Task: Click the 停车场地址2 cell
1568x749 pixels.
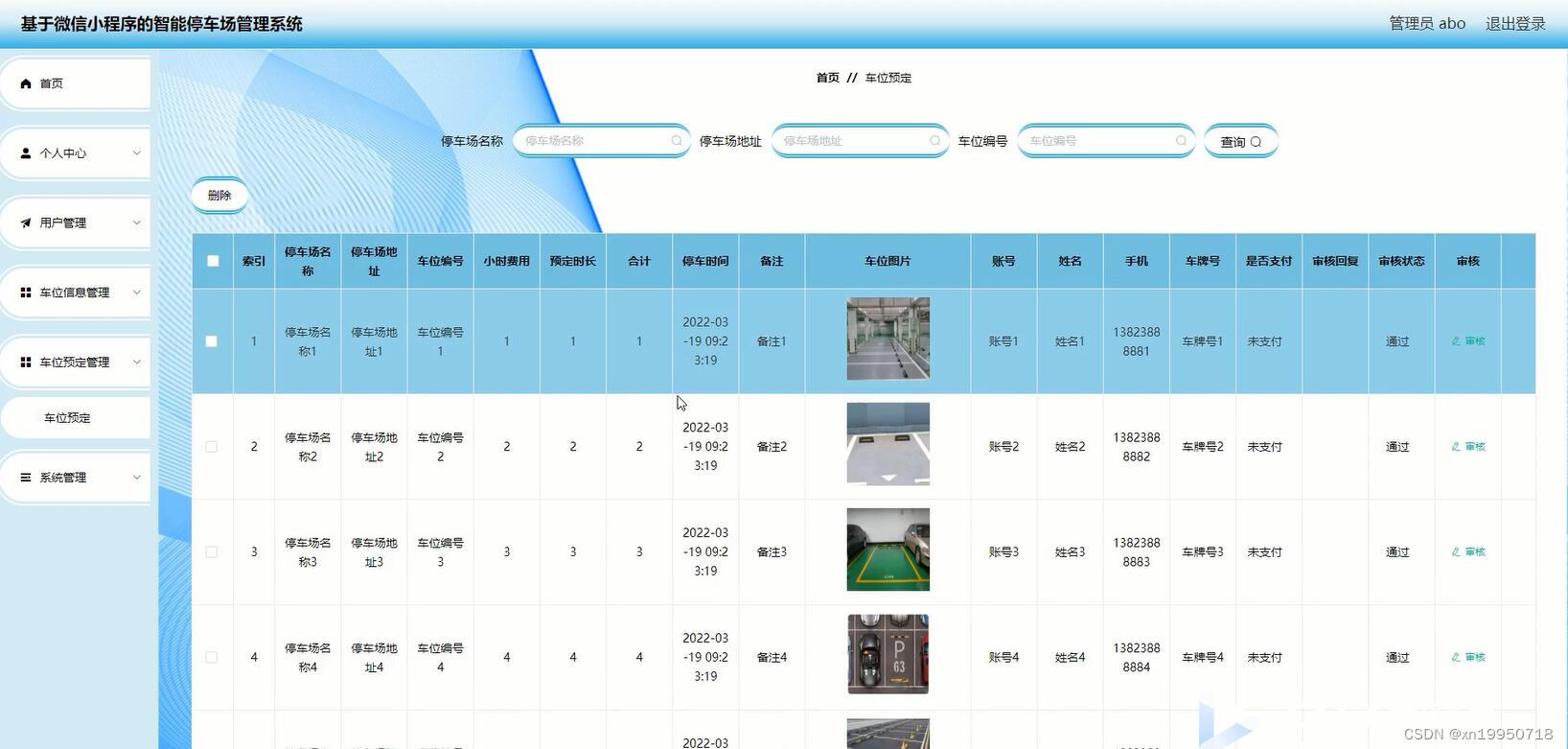Action: click(x=374, y=447)
